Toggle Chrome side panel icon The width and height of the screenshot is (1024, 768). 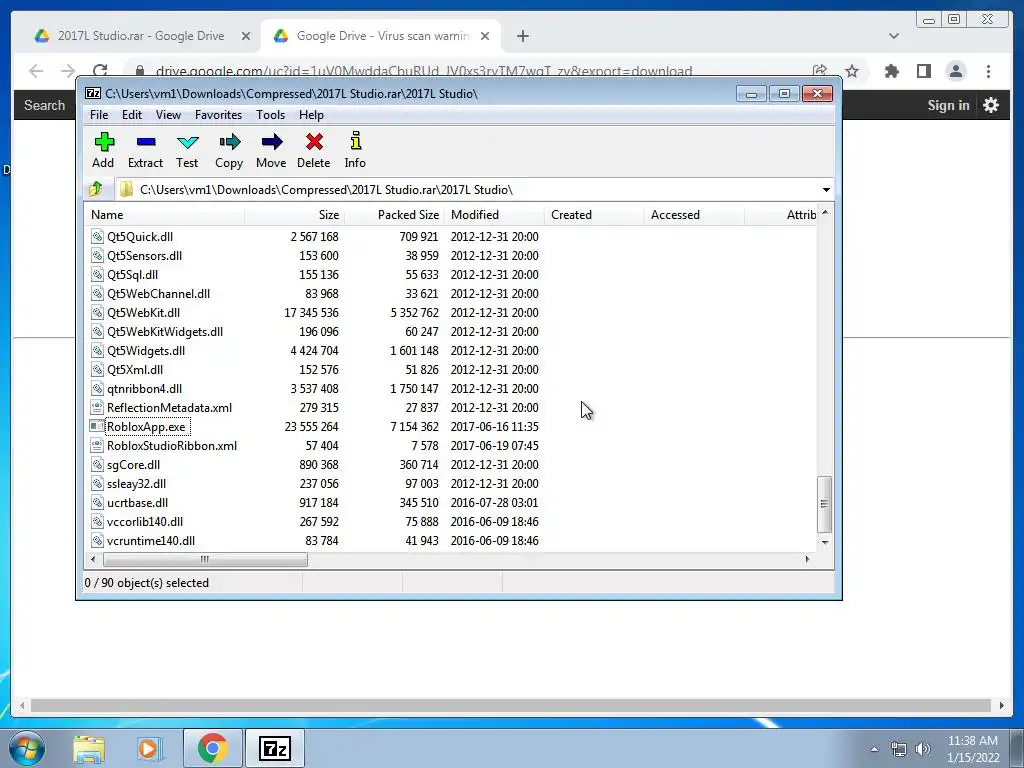pos(923,71)
